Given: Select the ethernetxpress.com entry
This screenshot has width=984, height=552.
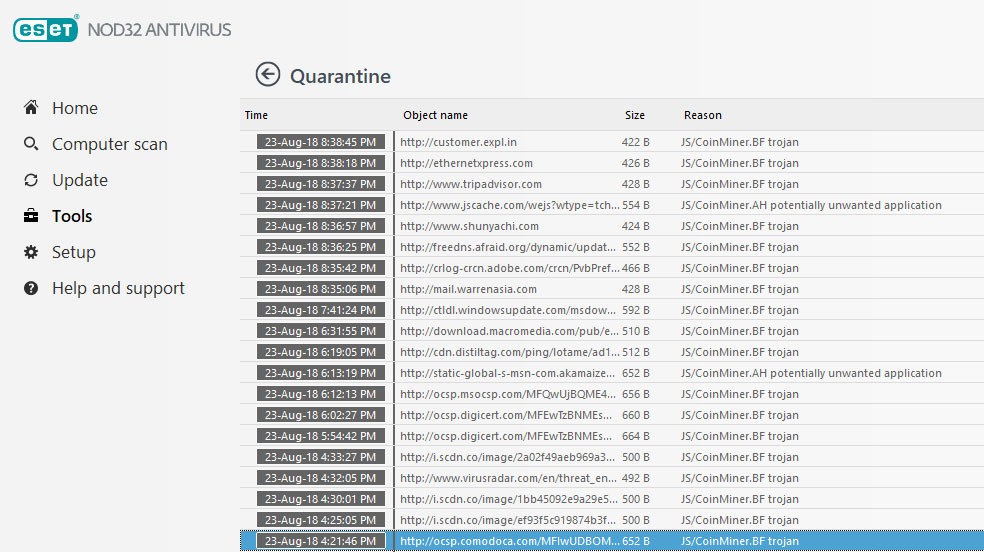Looking at the screenshot, I should tap(612, 162).
